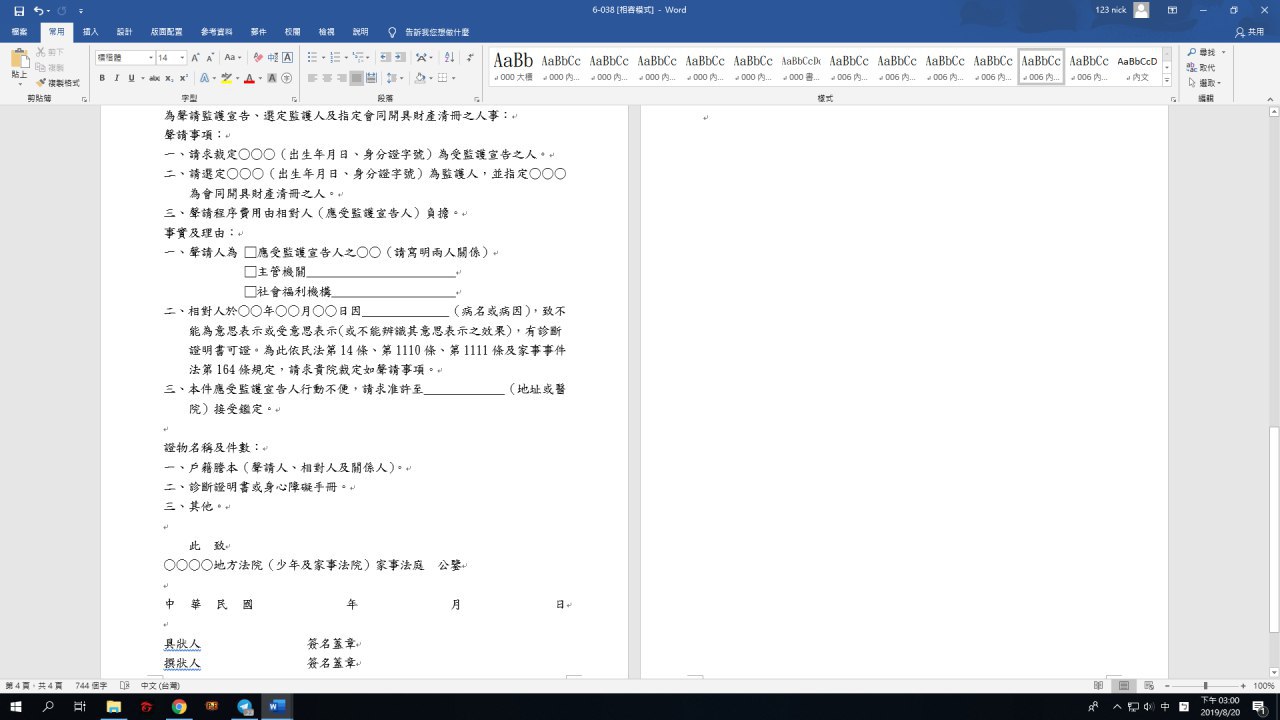Open Telegram from the taskbar

pyautogui.click(x=245, y=707)
